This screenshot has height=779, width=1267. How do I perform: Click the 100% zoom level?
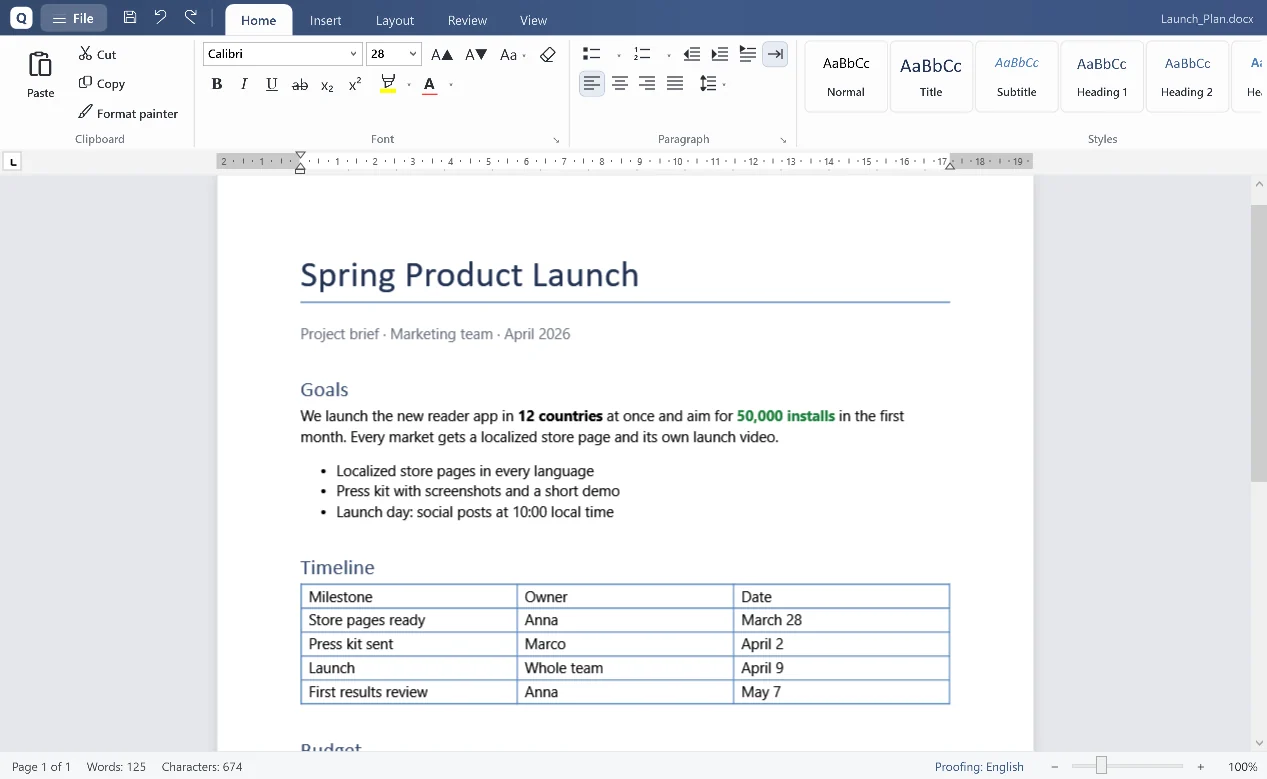(1243, 767)
